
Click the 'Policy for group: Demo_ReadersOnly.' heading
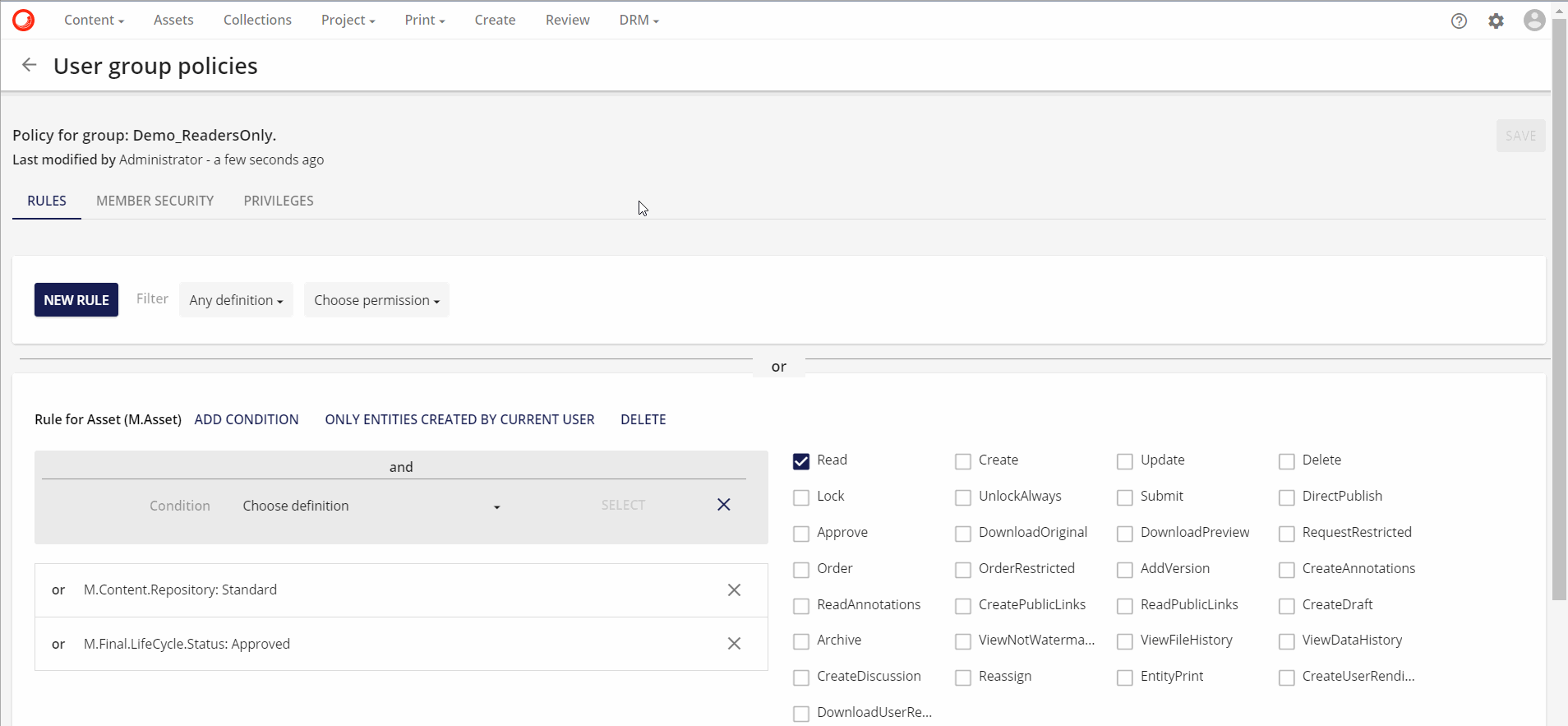point(145,135)
